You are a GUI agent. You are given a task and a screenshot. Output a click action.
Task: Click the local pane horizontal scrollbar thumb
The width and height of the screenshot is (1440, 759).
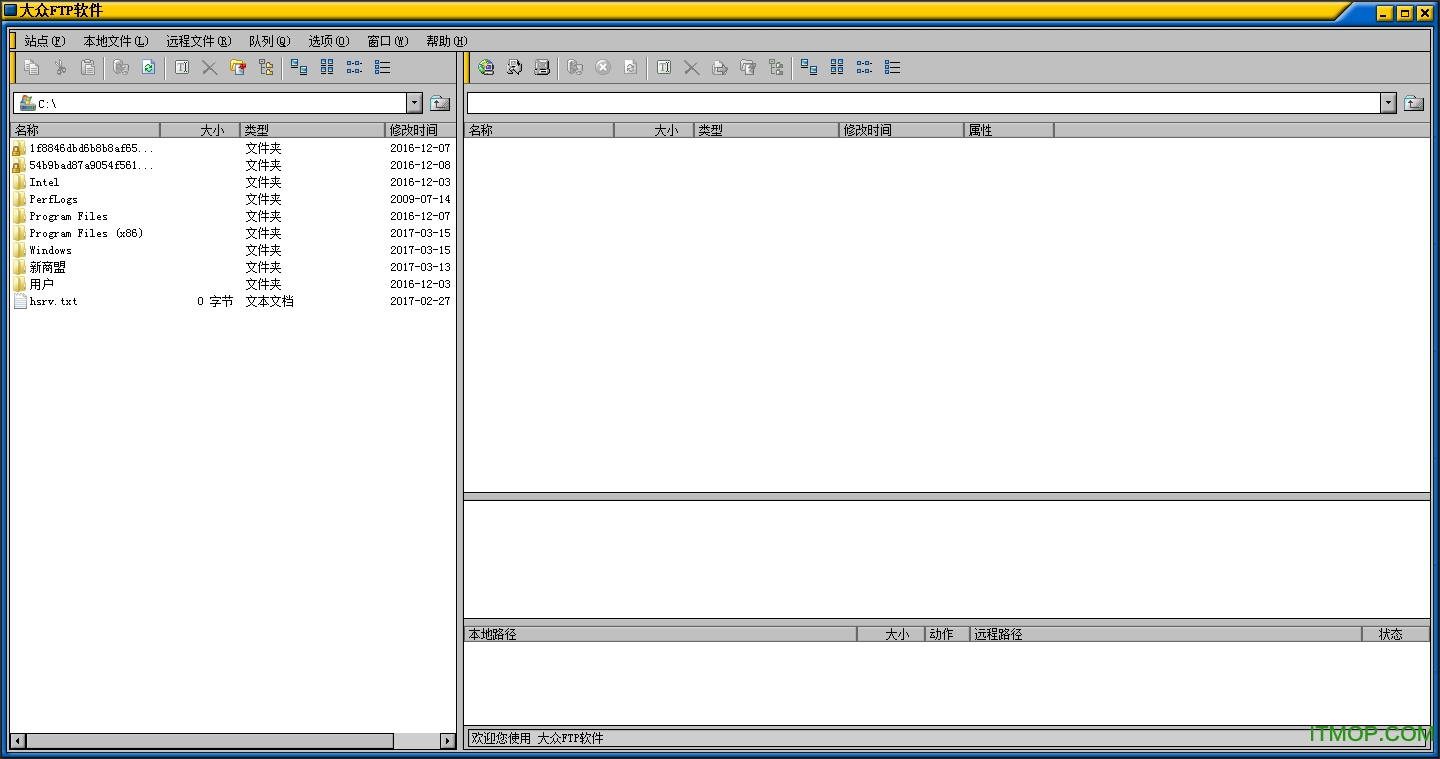click(210, 741)
